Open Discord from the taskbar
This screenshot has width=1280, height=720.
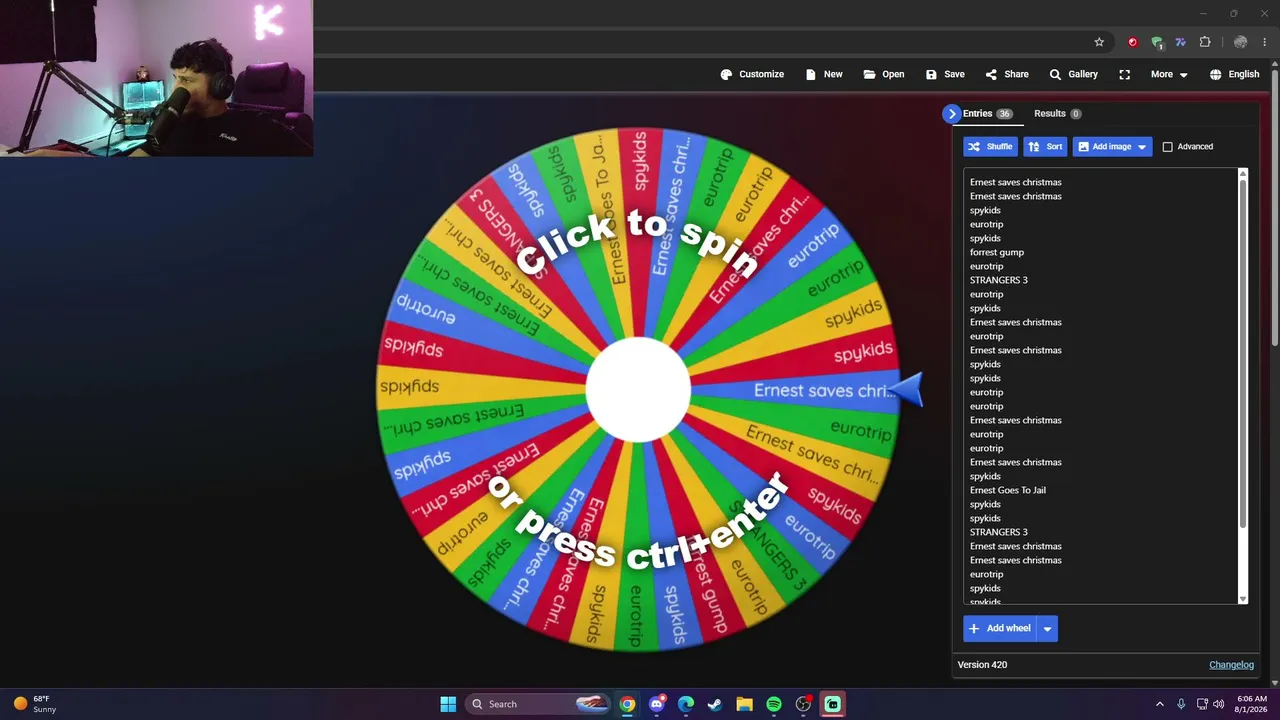[656, 704]
